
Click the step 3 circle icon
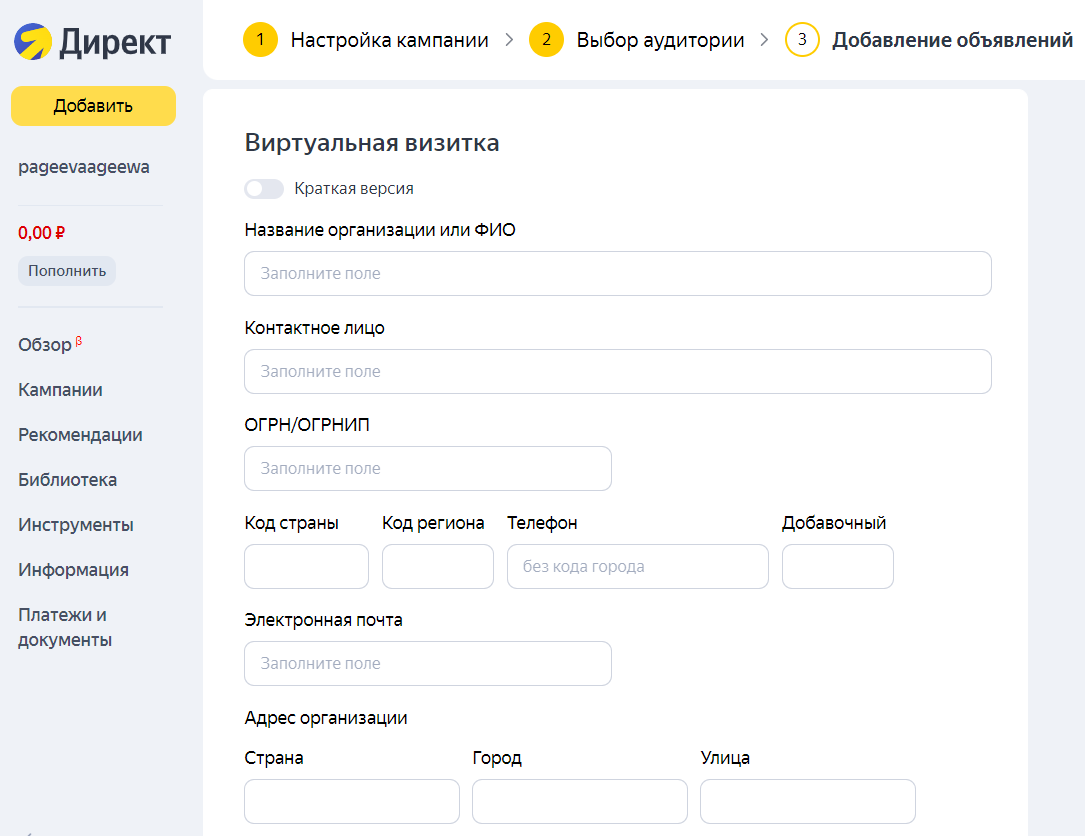click(x=802, y=39)
